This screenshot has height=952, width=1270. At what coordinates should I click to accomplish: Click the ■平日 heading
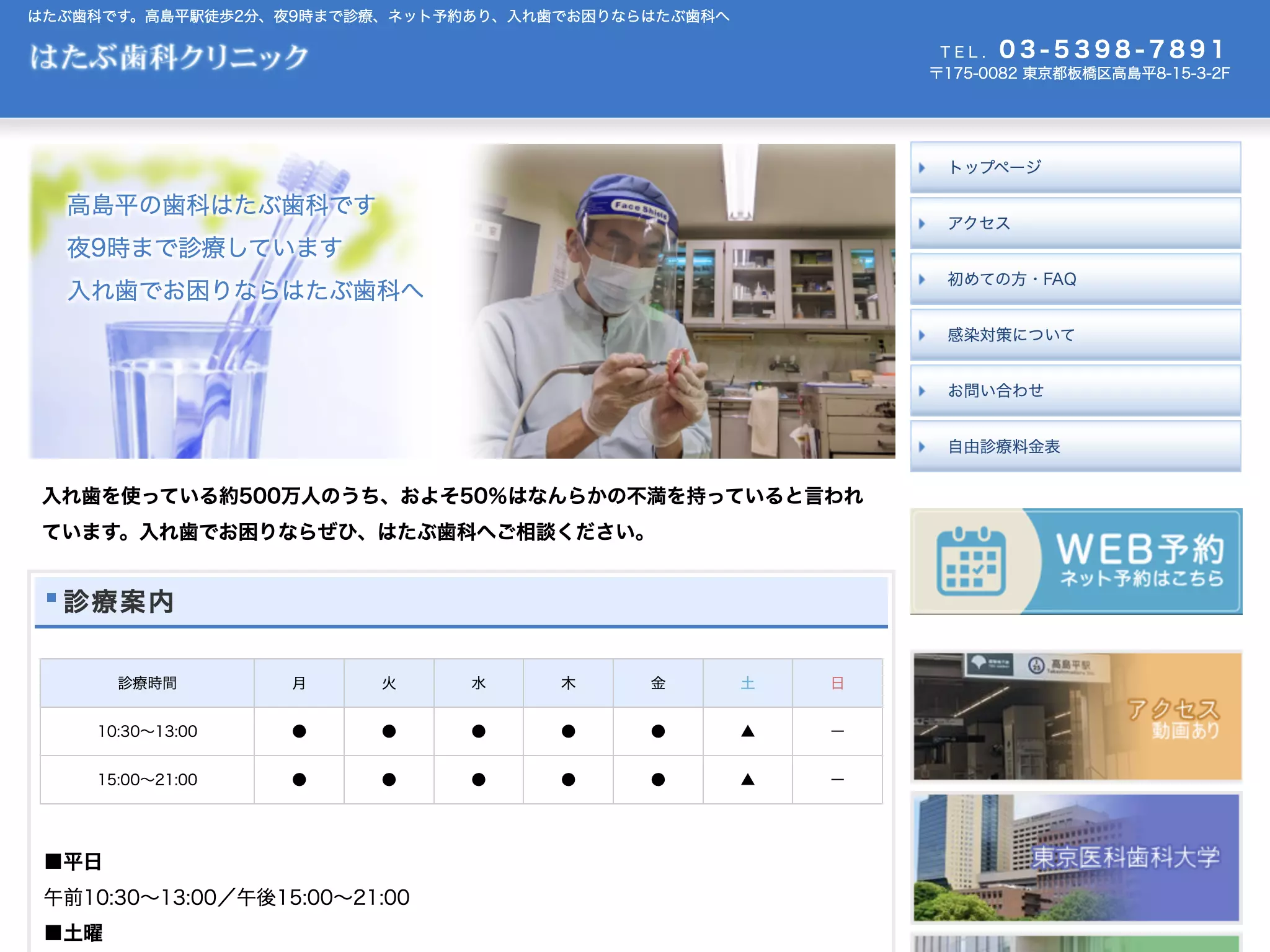[x=73, y=862]
